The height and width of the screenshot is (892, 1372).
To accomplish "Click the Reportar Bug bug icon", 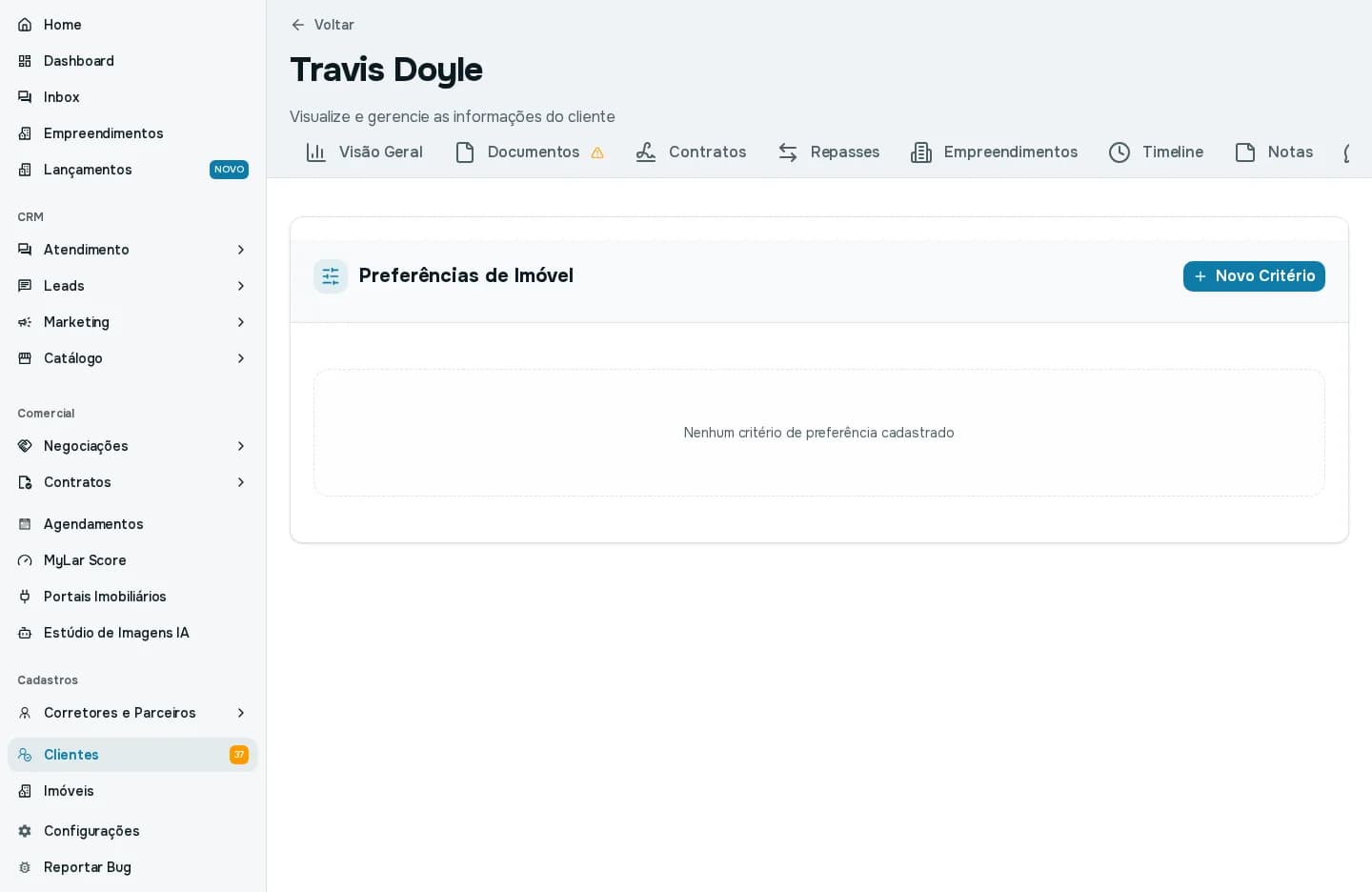I will 25,867.
